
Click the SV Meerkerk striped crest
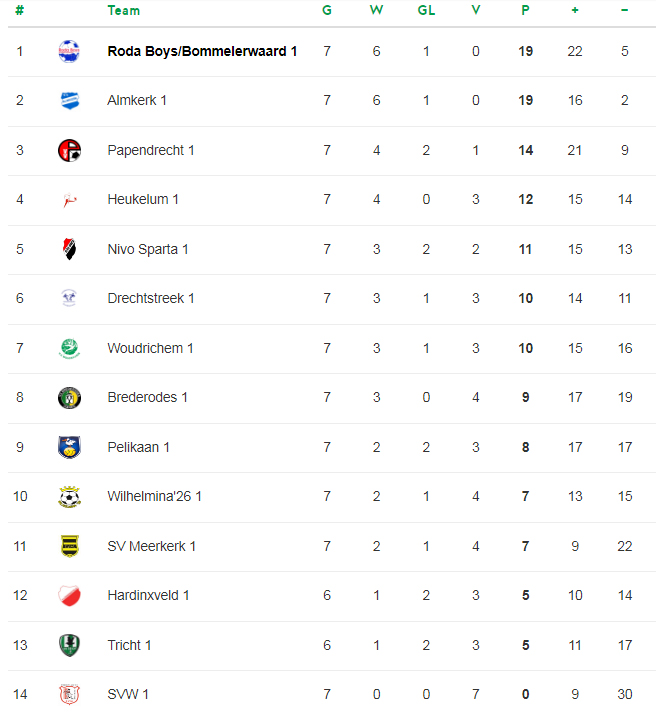[68, 546]
